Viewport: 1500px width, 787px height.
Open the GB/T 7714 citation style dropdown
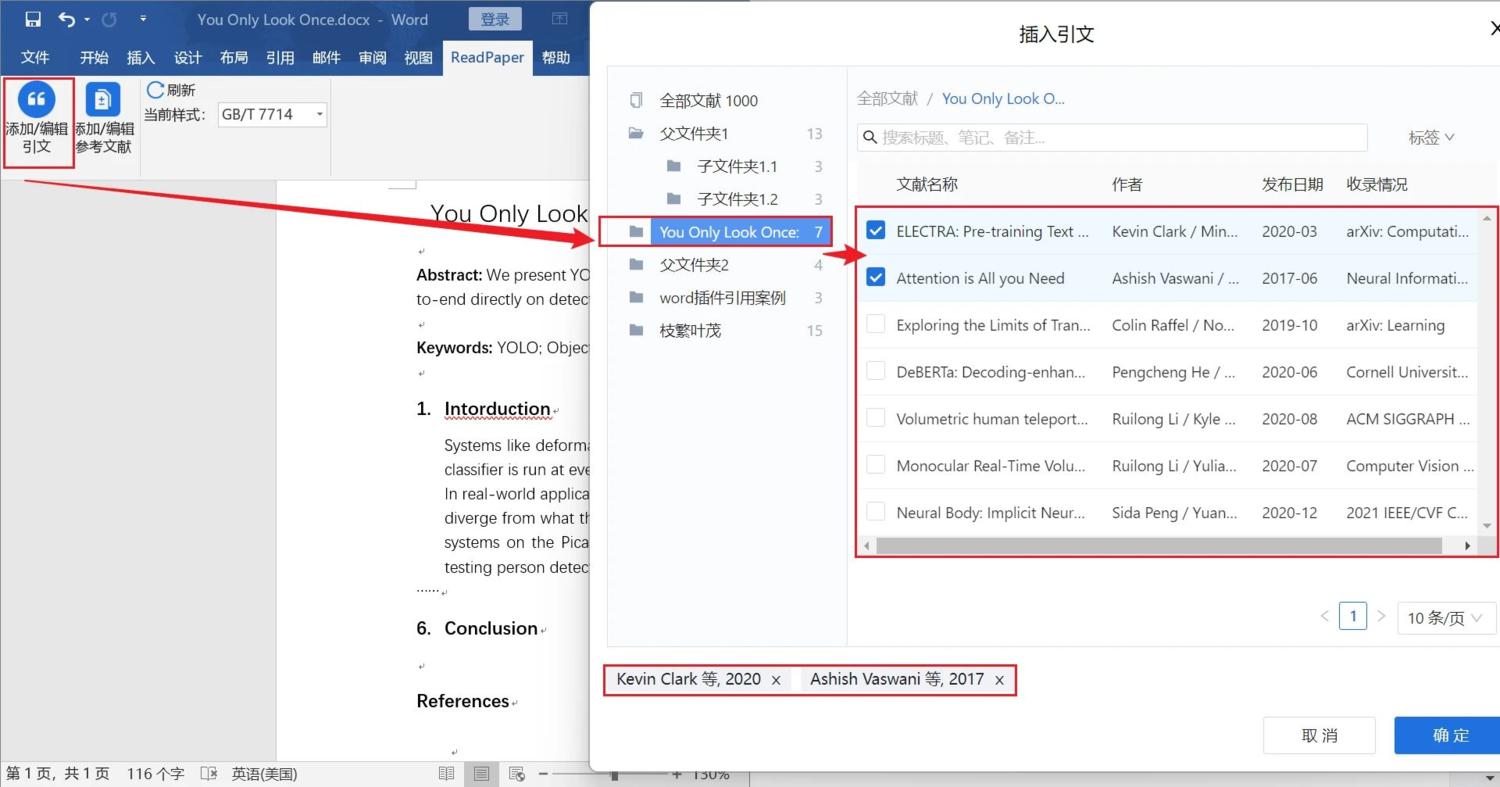[x=272, y=114]
